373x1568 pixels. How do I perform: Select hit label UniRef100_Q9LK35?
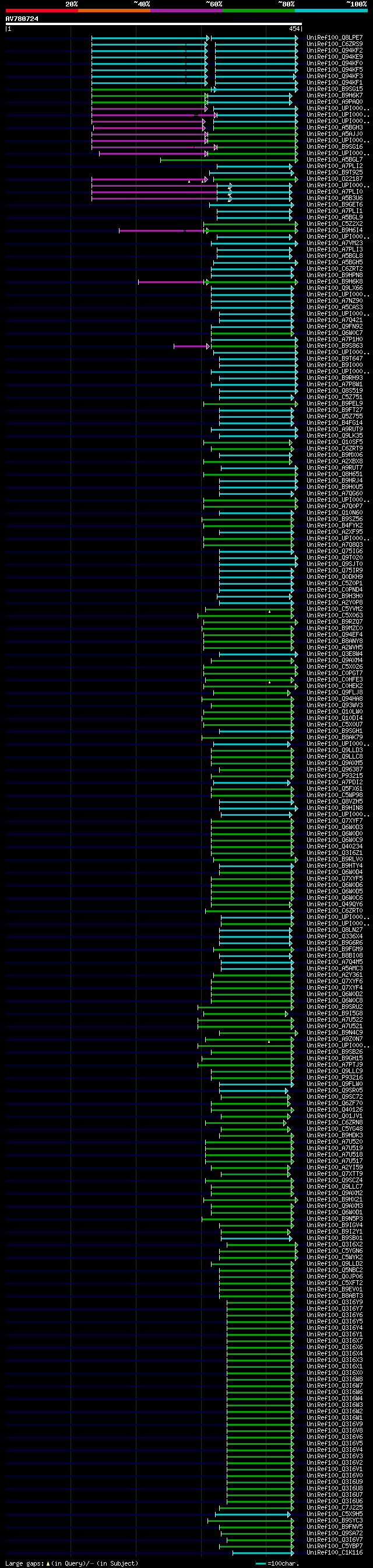(335, 436)
